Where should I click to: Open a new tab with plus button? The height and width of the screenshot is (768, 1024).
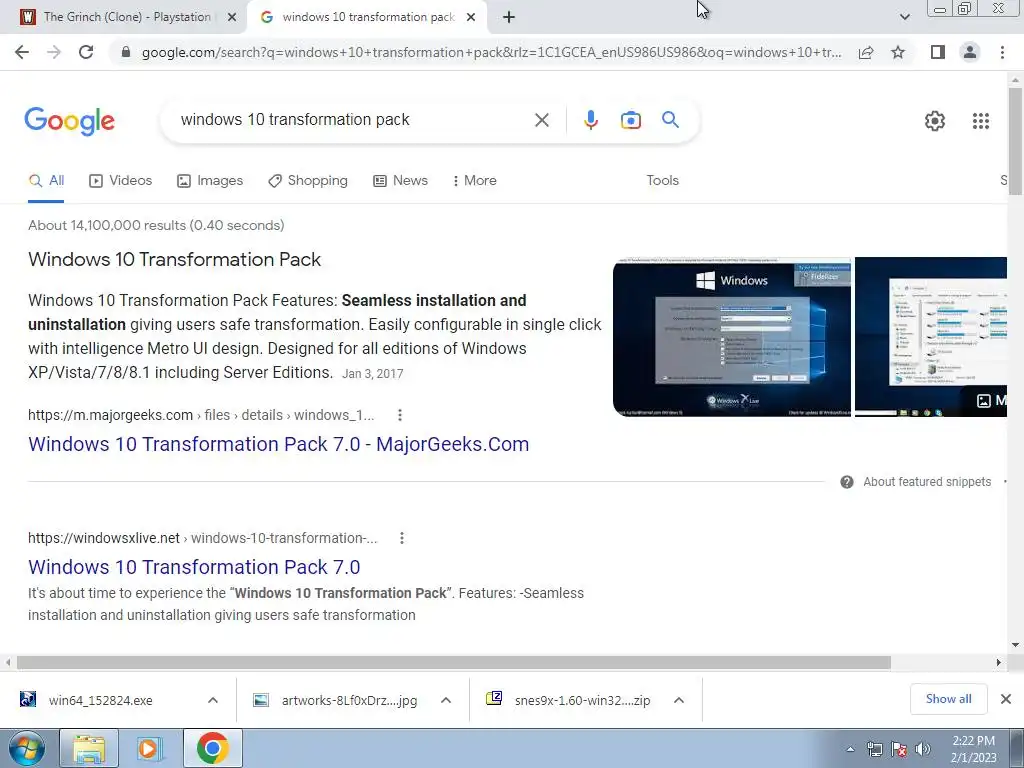pyautogui.click(x=509, y=17)
